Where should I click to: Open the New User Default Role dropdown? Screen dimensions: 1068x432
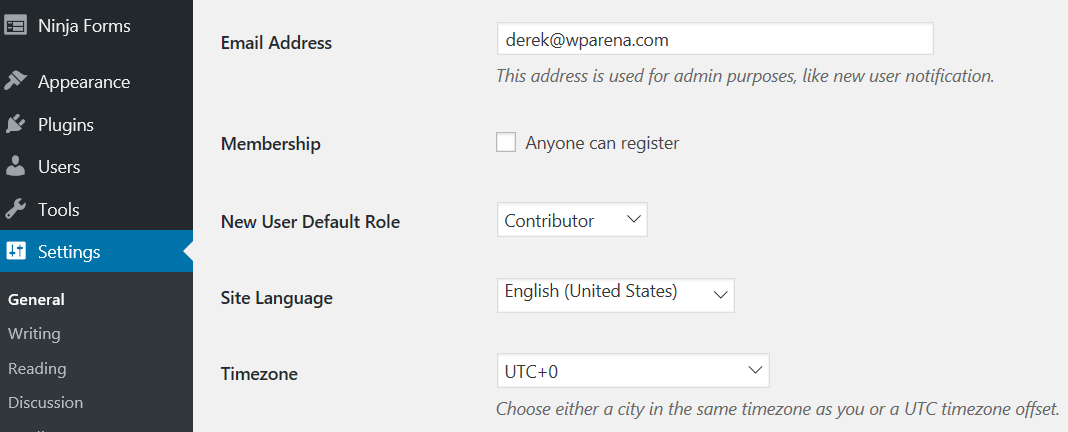pos(572,220)
